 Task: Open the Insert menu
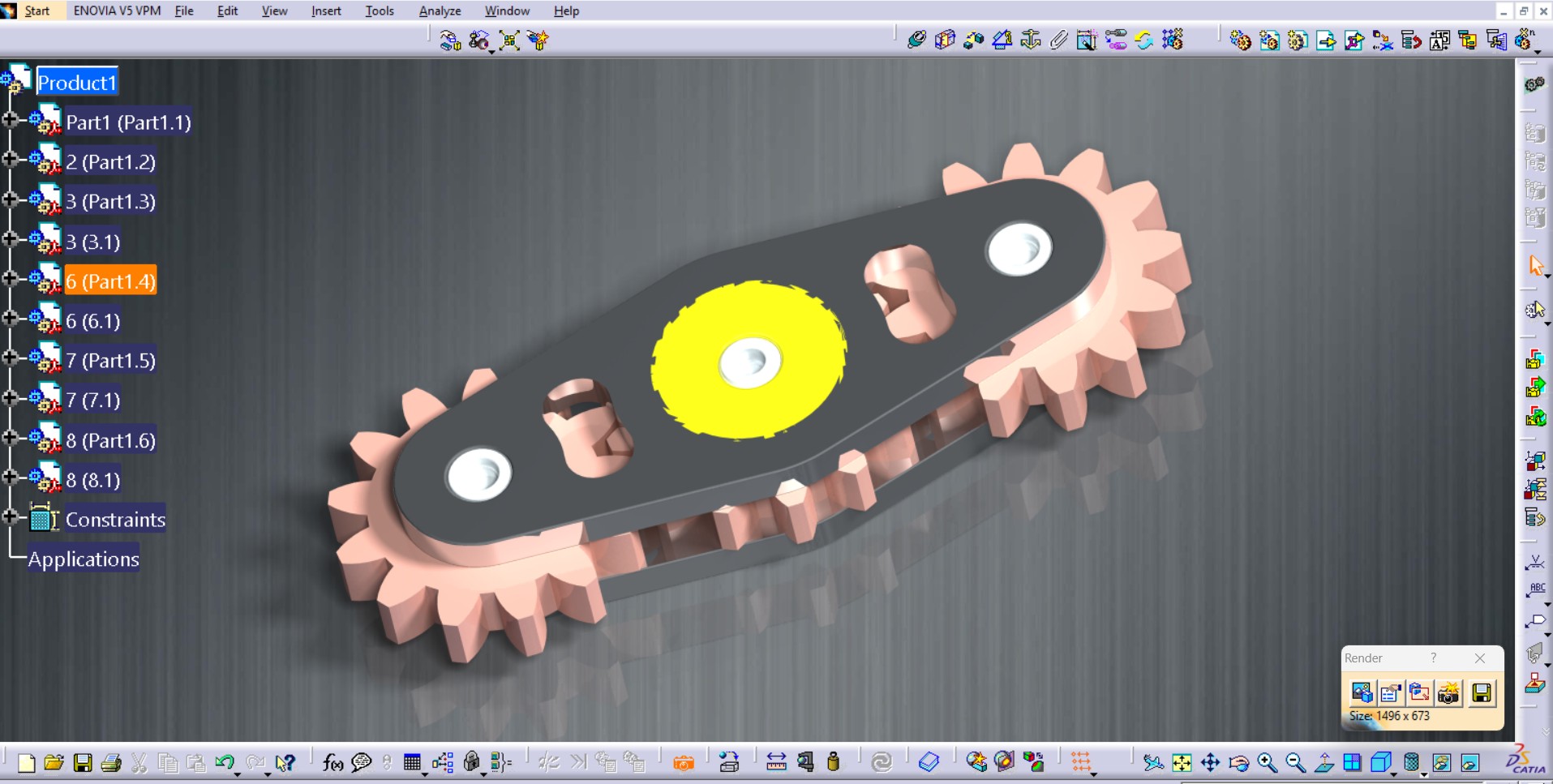pyautogui.click(x=326, y=11)
